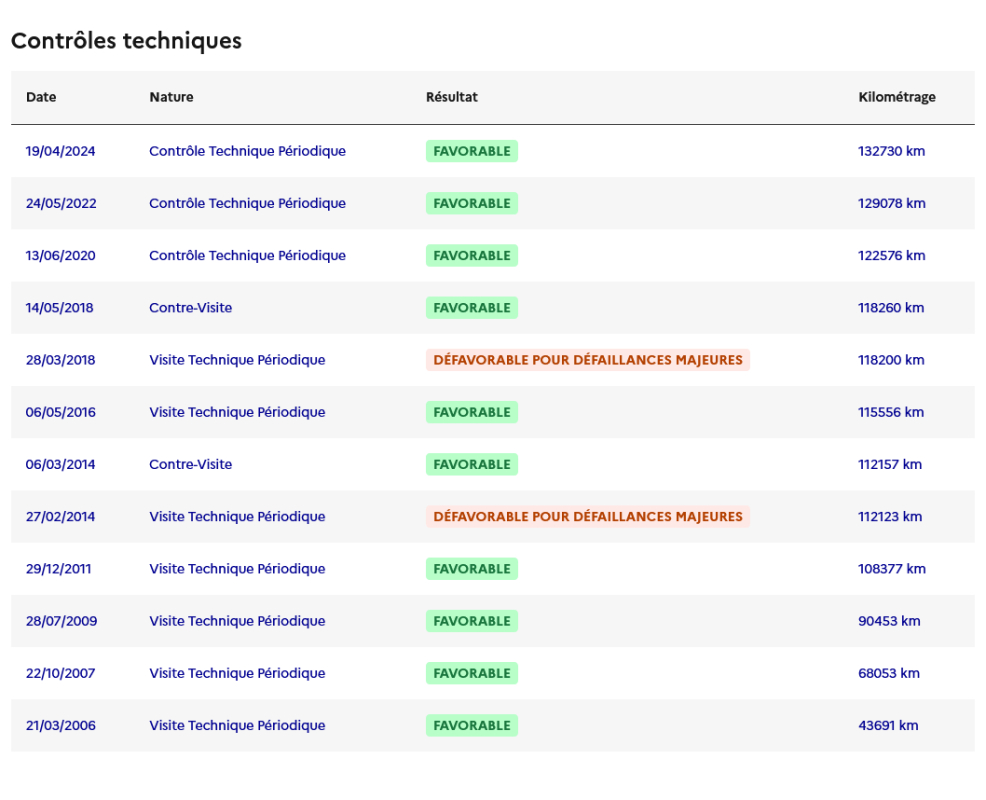
Task: Click the 115556 km mileage value
Action: [x=891, y=412]
